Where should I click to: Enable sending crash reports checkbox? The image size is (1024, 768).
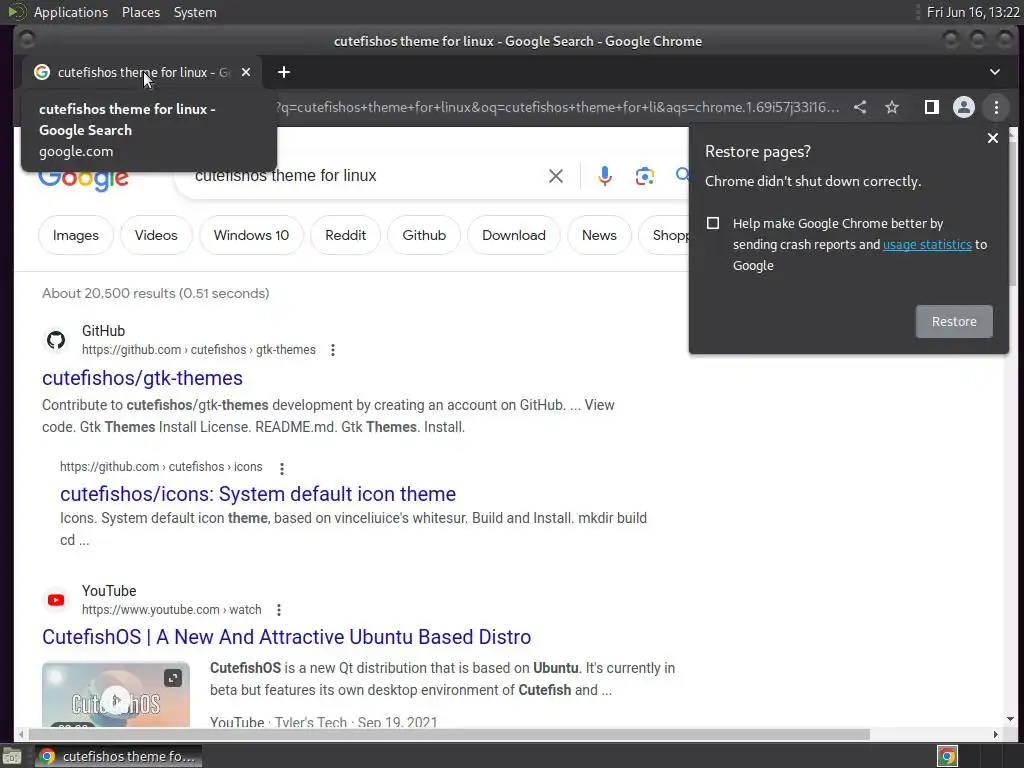click(x=713, y=223)
